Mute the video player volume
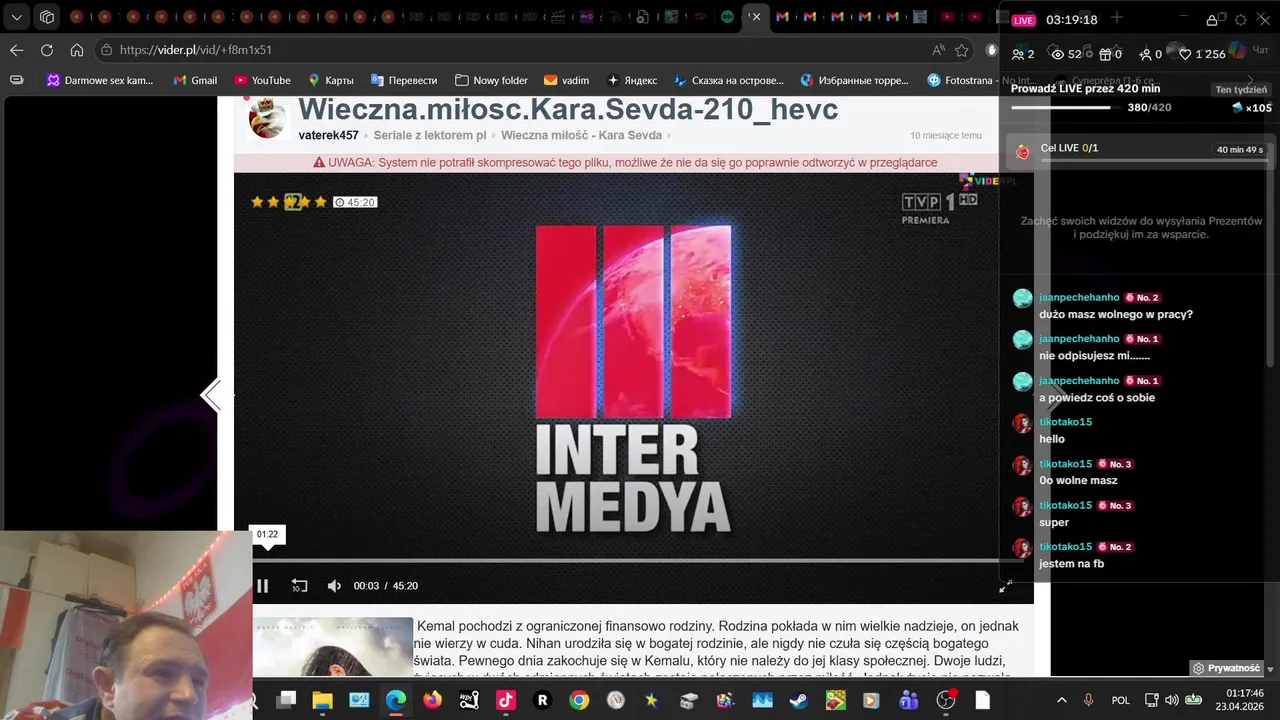1280x720 pixels. pyautogui.click(x=334, y=586)
